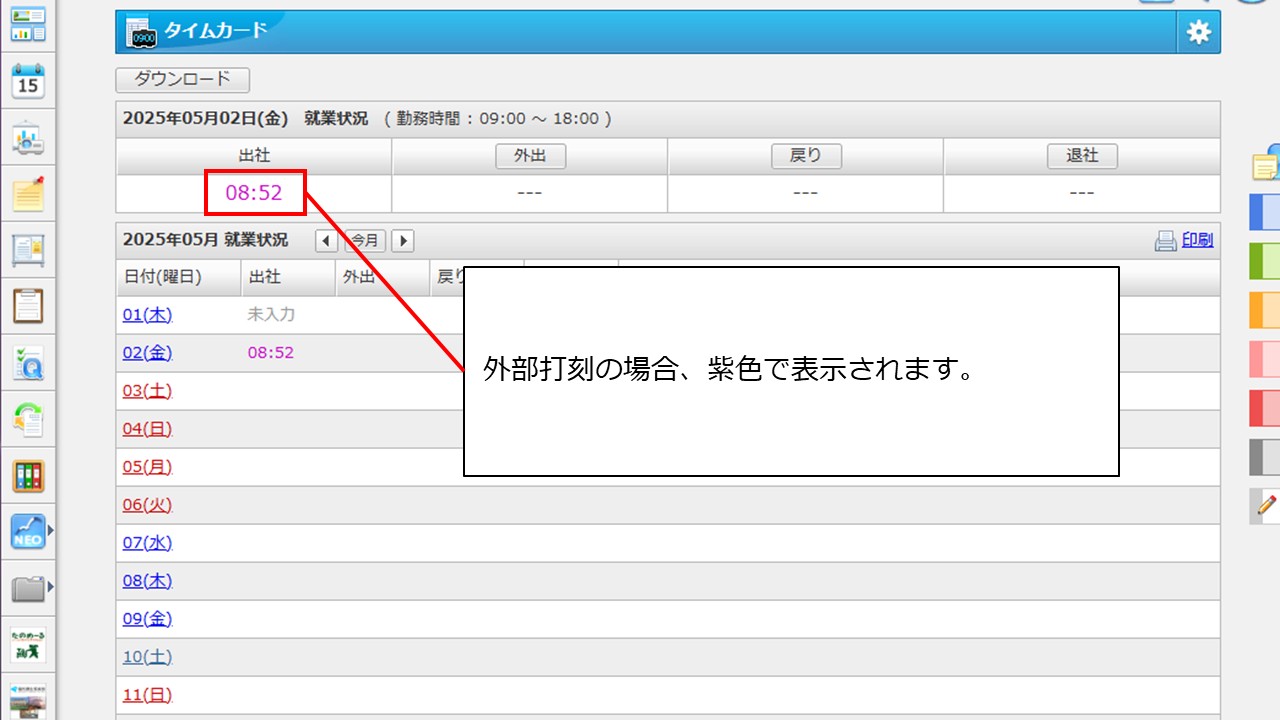Click the タイムカード title text
1280x720 pixels.
216,30
